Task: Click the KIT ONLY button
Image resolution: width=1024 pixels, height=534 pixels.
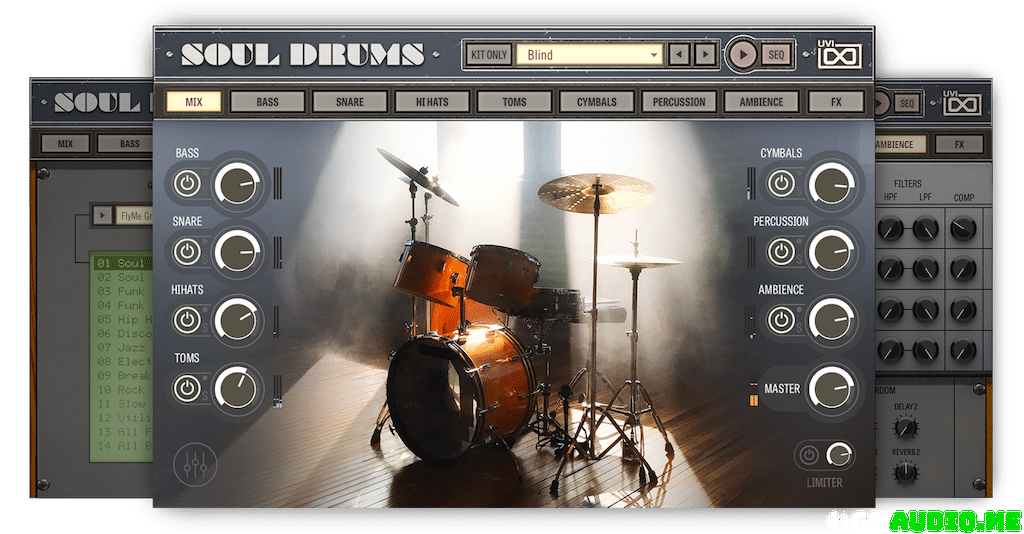Action: (x=489, y=55)
